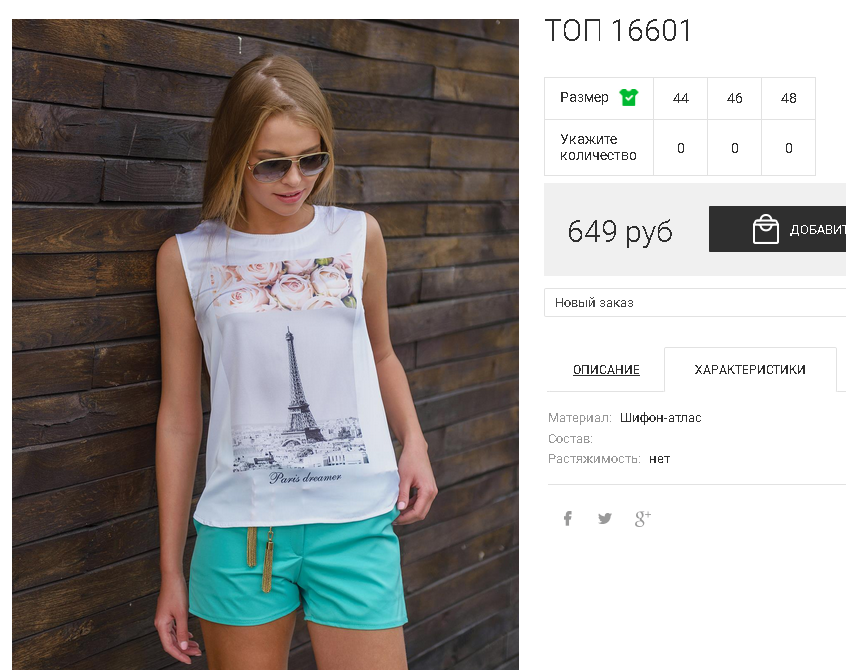The width and height of the screenshot is (846, 670).
Task: Click the Размер label
Action: (x=584, y=98)
